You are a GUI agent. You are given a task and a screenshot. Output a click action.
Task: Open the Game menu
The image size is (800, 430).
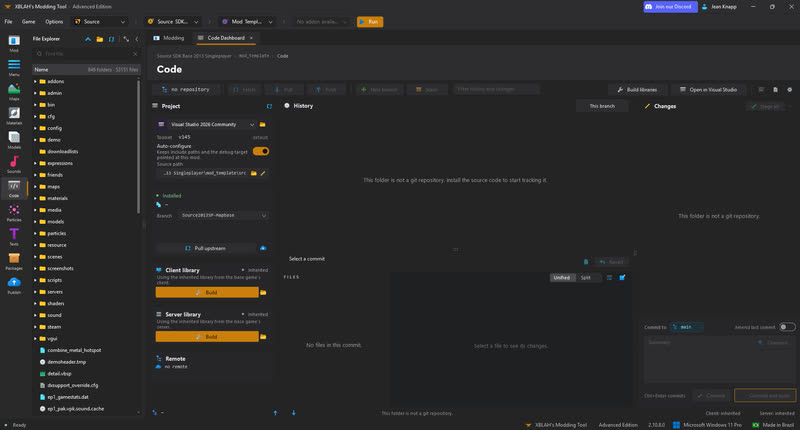(29, 21)
